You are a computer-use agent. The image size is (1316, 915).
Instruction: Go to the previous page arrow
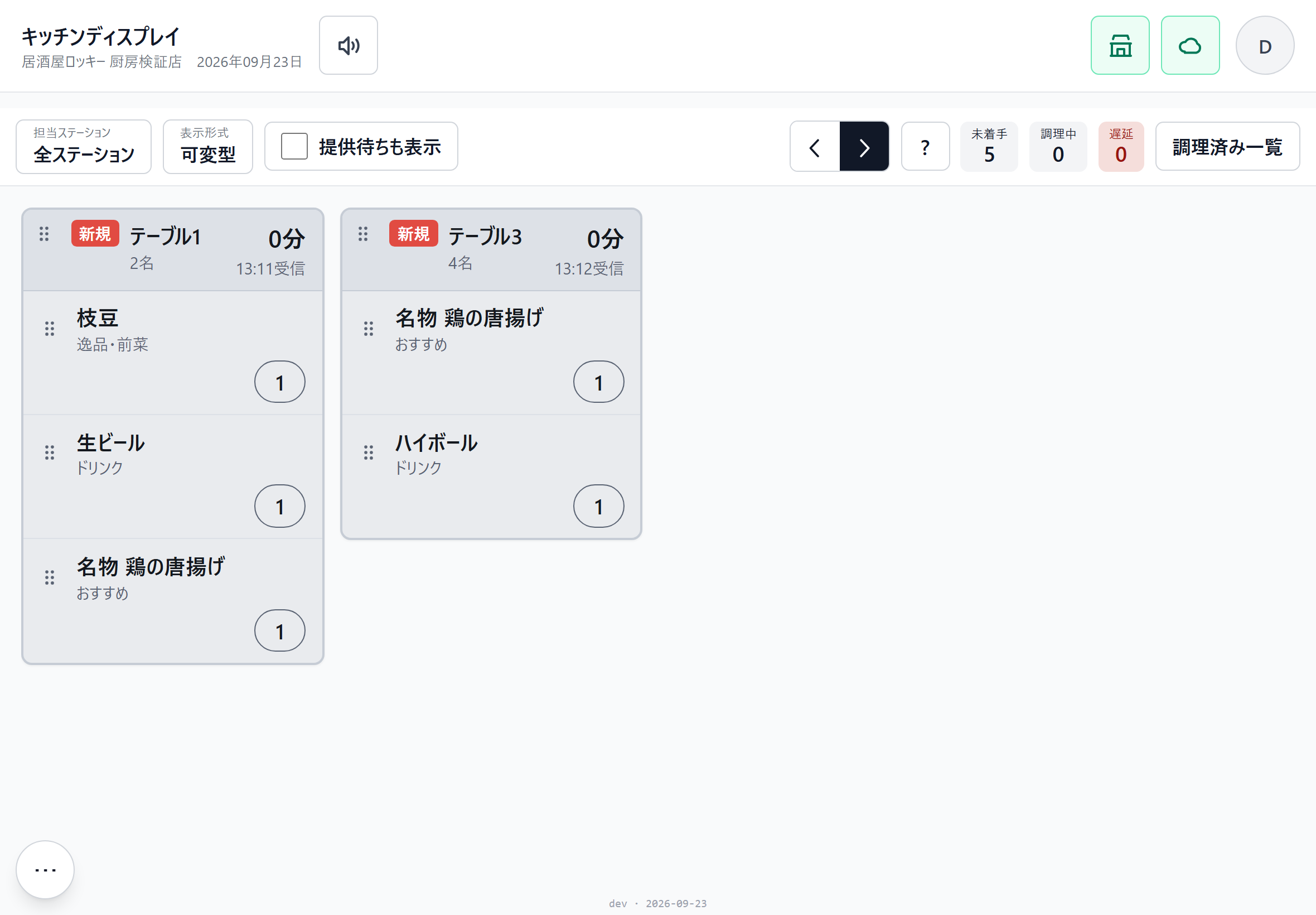[x=814, y=146]
